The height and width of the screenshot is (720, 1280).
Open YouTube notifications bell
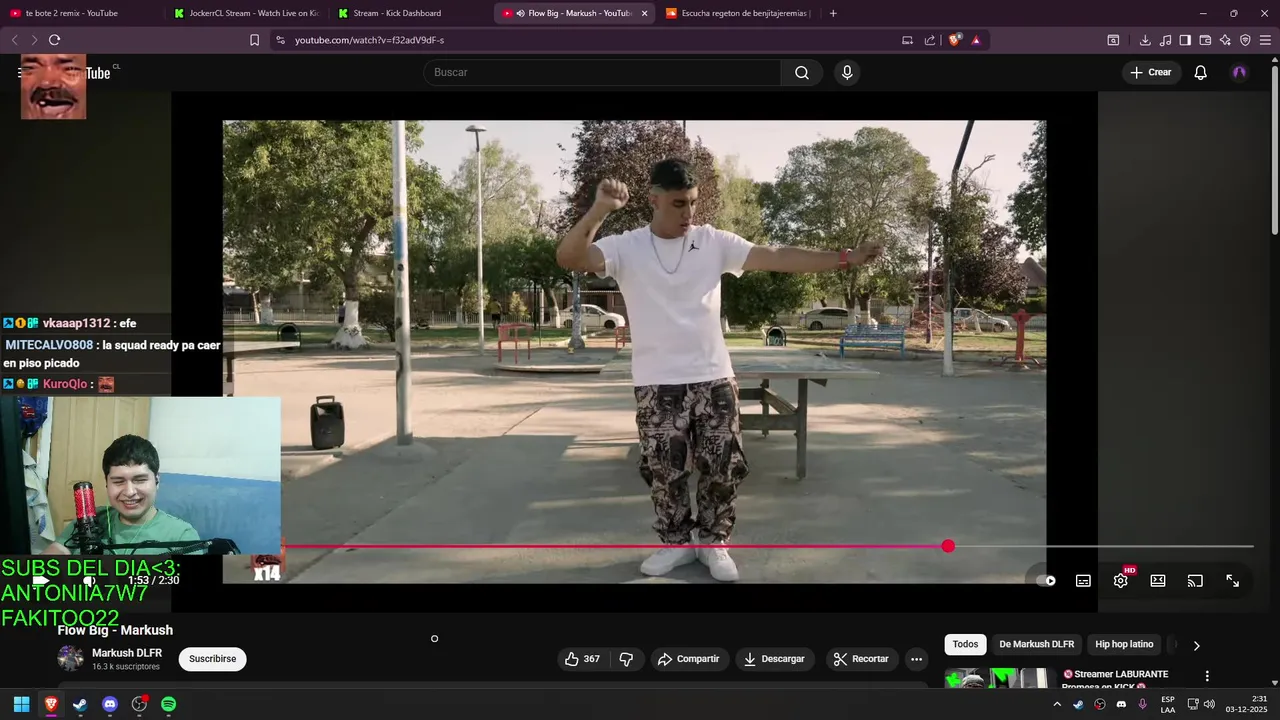pyautogui.click(x=1201, y=72)
